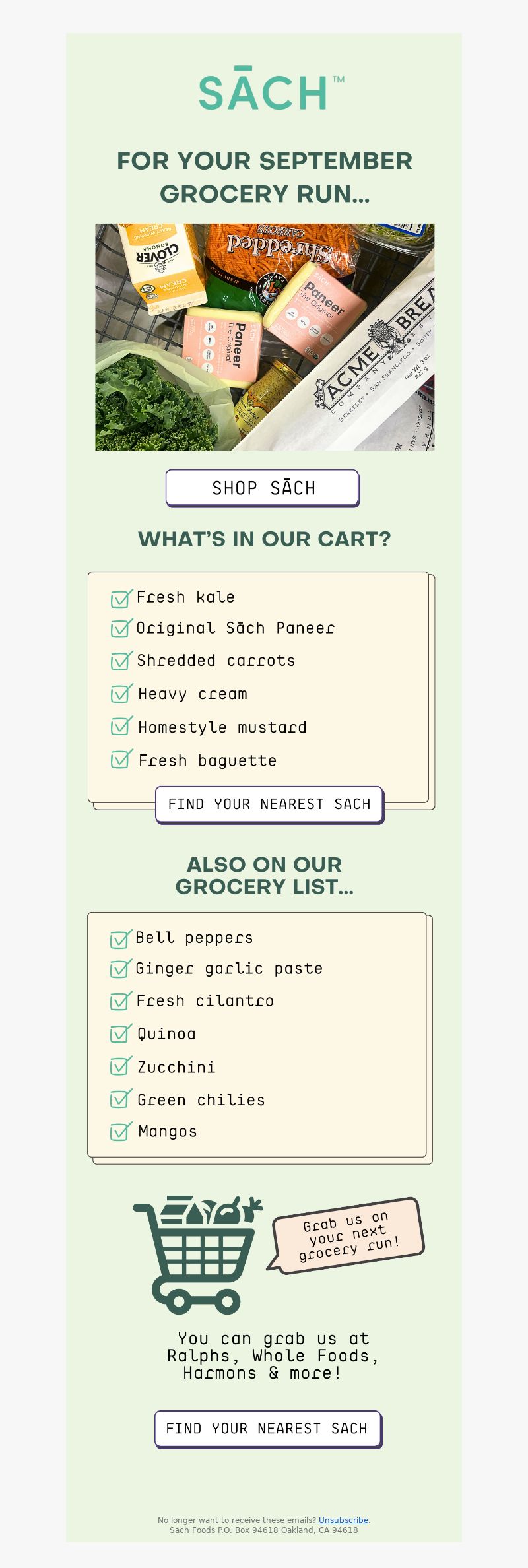This screenshot has width=528, height=1568.
Task: Click the checkmark icon beside Fresh kale
Action: (x=121, y=598)
